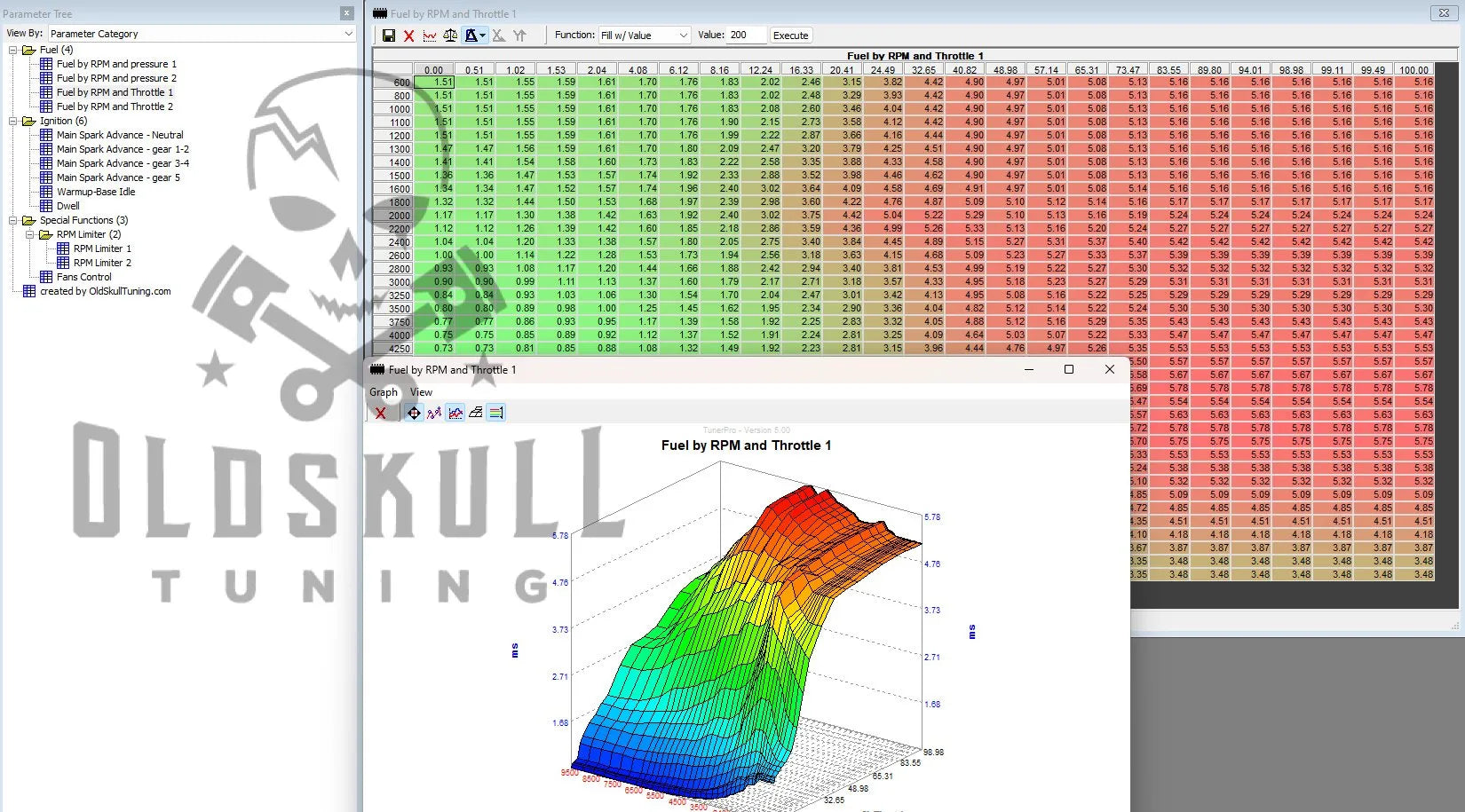Open the Function dropdown showing Fill w/ Value

point(645,35)
